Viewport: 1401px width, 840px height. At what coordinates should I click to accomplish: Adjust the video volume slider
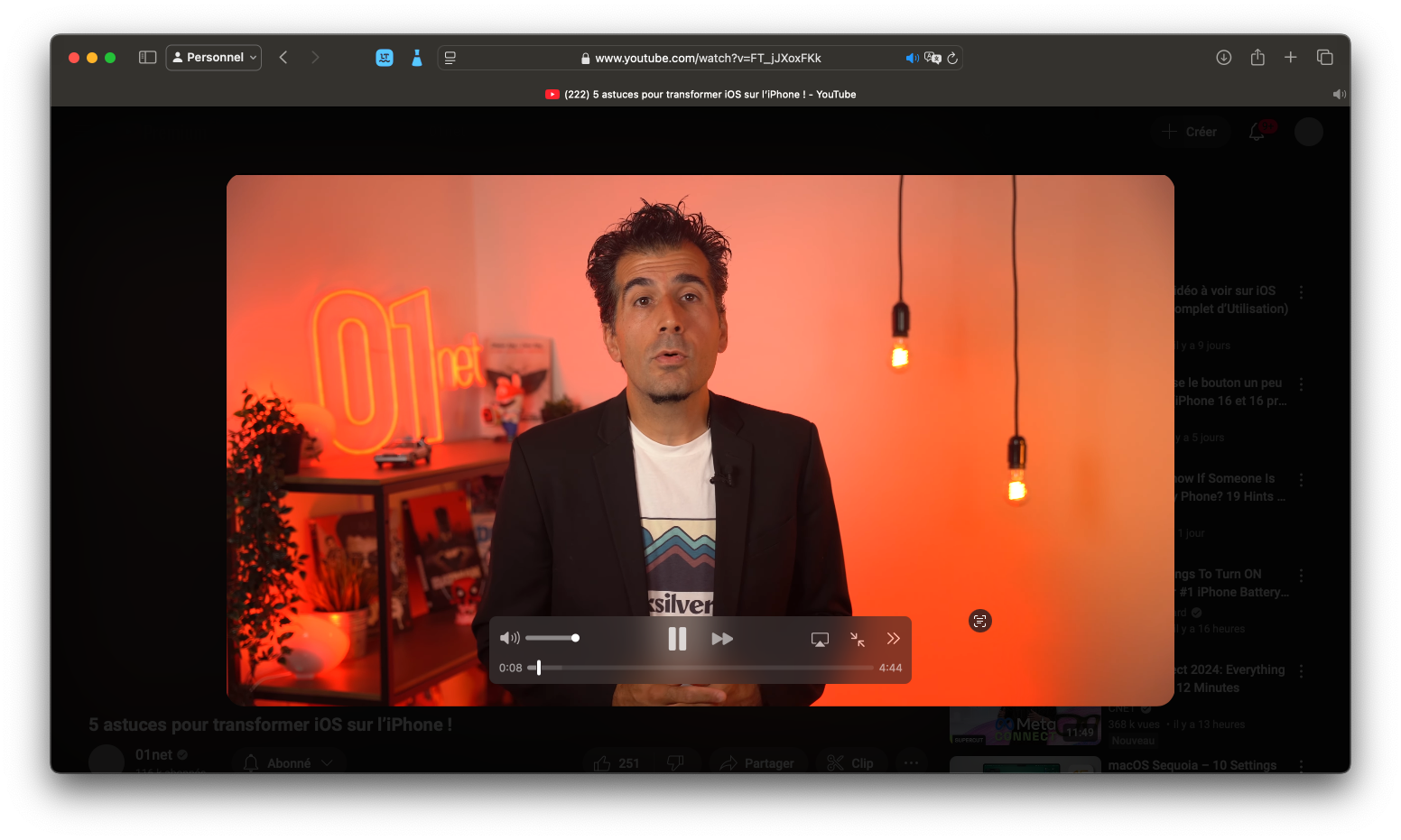[x=552, y=638]
